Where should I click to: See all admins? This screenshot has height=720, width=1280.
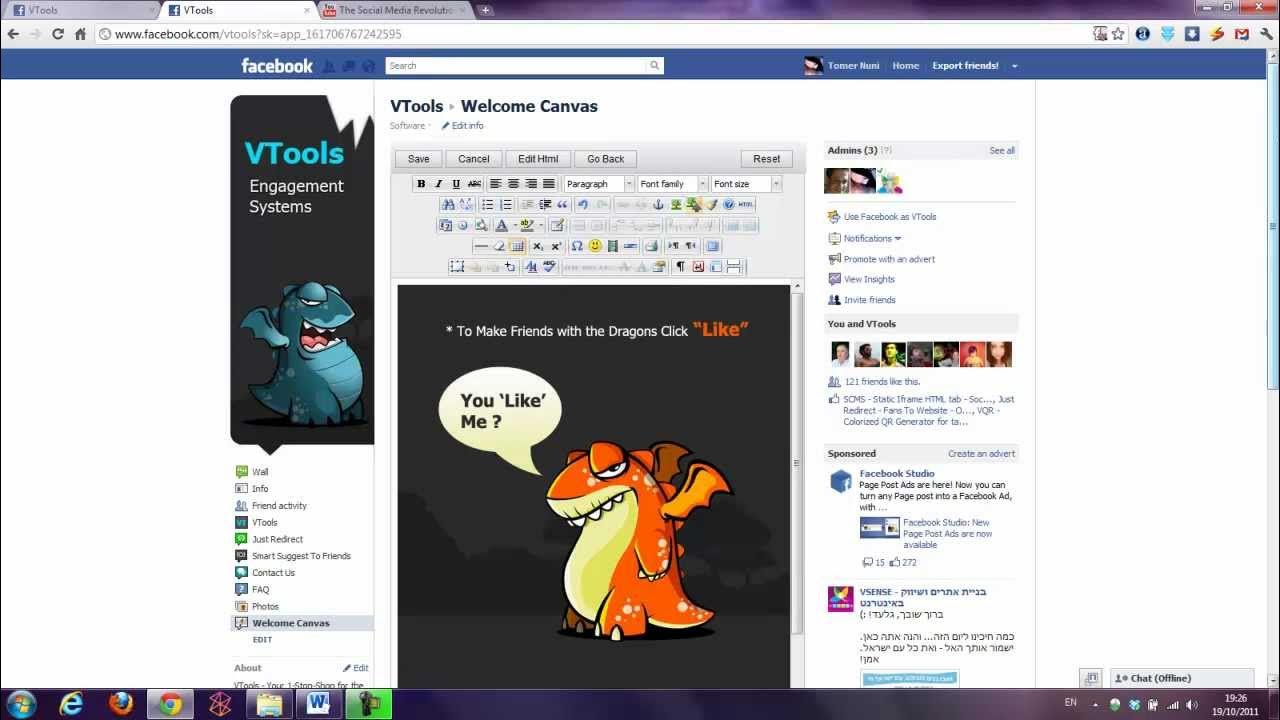(x=1002, y=151)
